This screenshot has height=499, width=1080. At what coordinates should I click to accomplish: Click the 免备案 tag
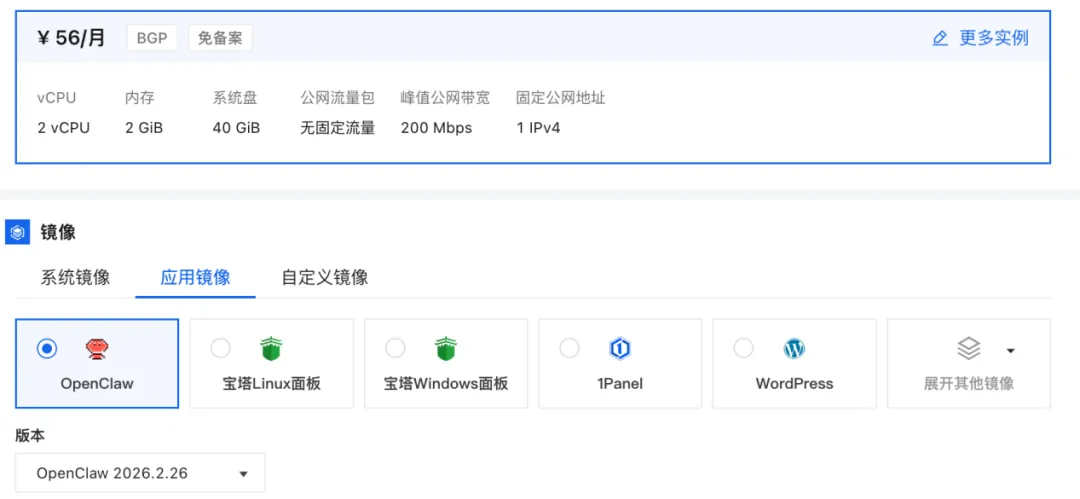point(220,38)
